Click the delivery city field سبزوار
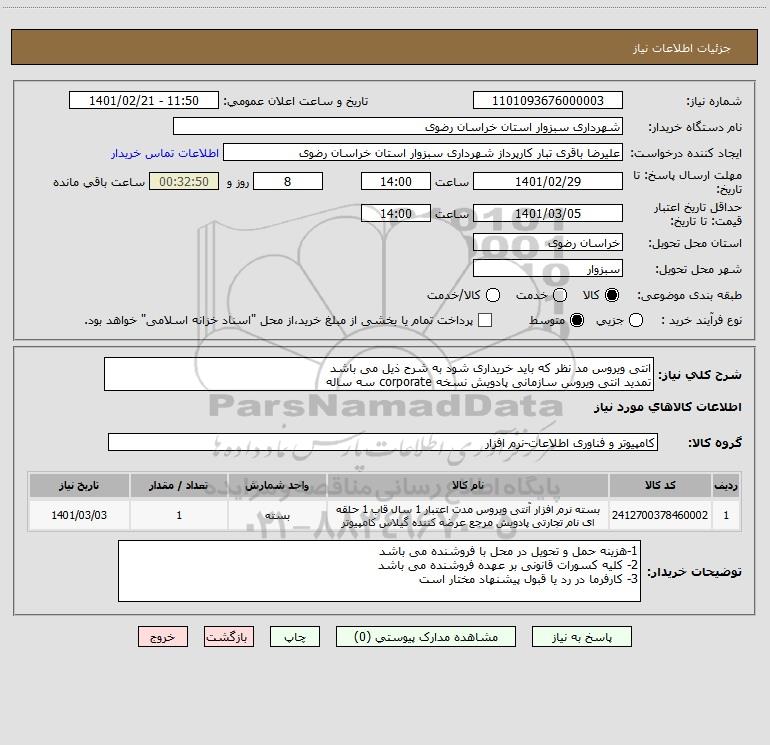The width and height of the screenshot is (770, 745). point(548,269)
